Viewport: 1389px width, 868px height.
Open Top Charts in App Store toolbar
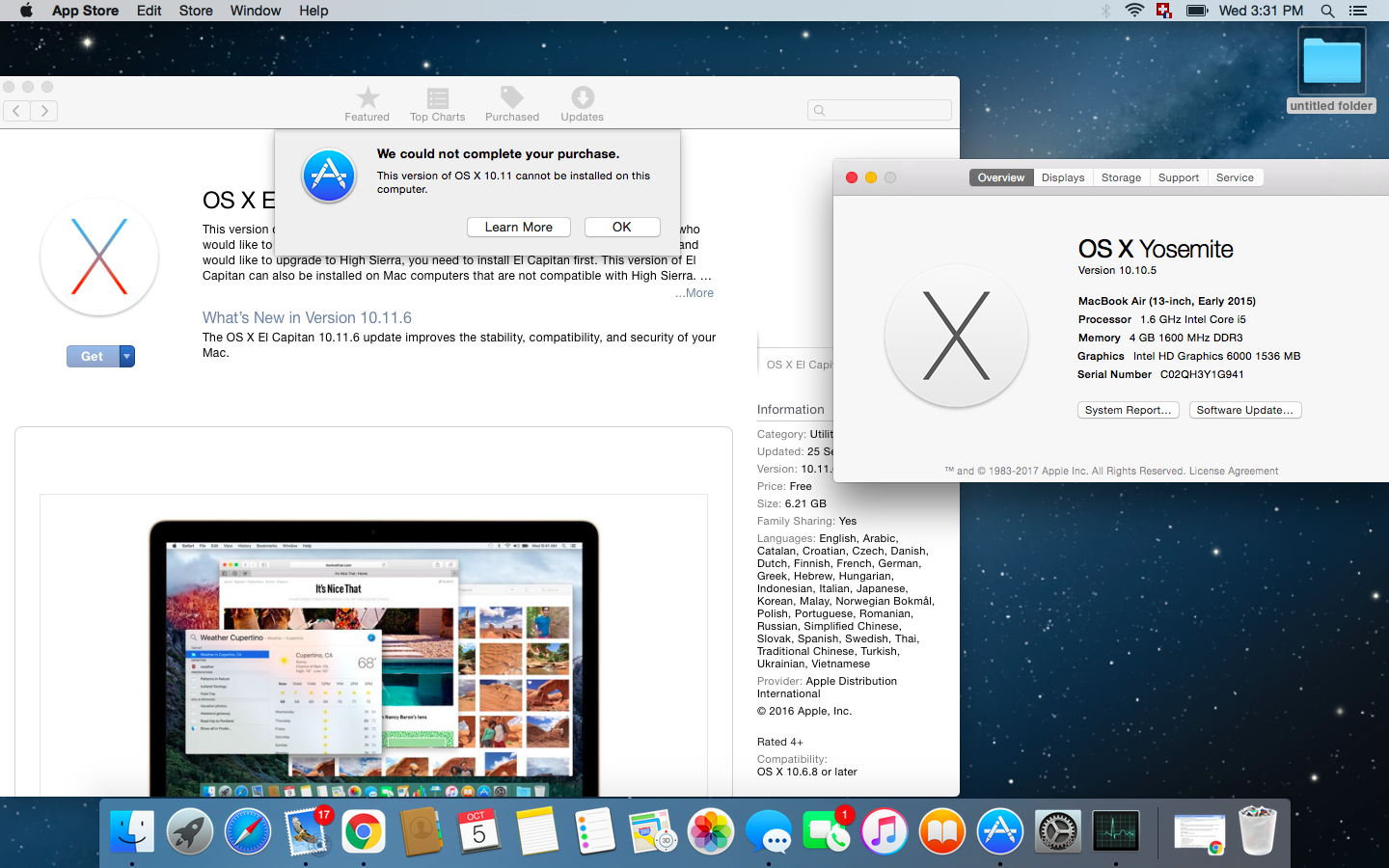click(x=437, y=104)
